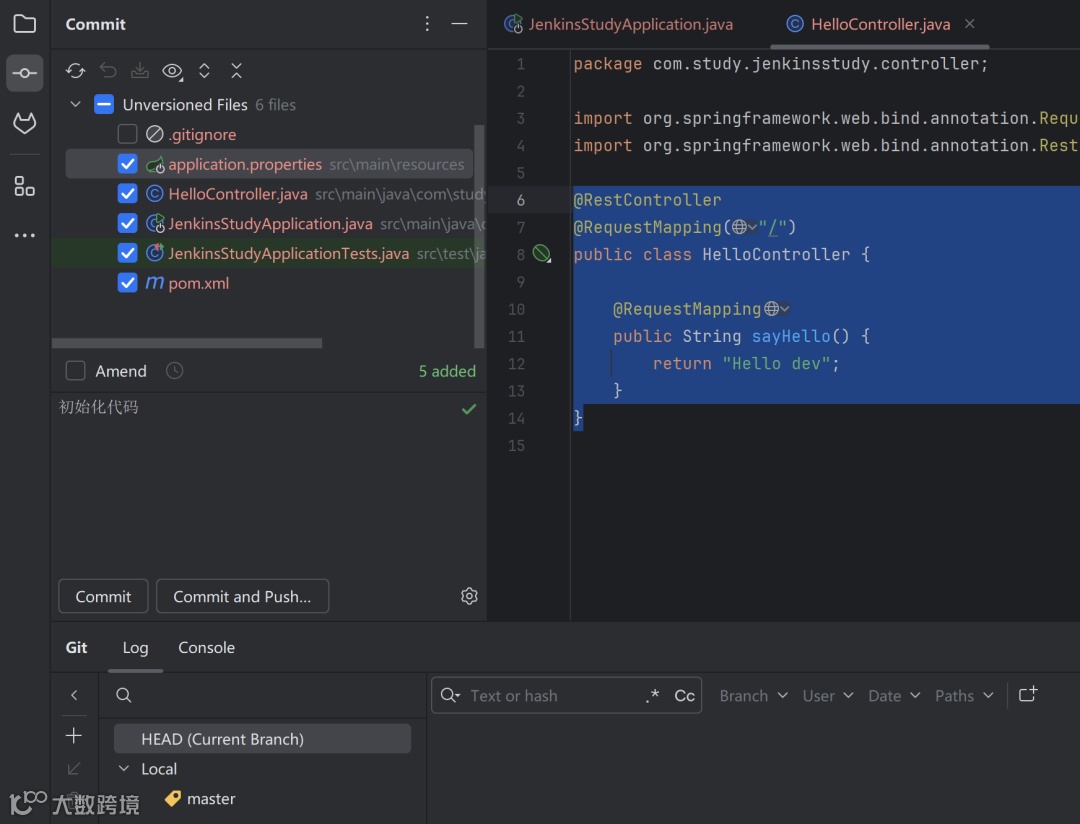Enable the Amend checkbox

click(x=75, y=371)
